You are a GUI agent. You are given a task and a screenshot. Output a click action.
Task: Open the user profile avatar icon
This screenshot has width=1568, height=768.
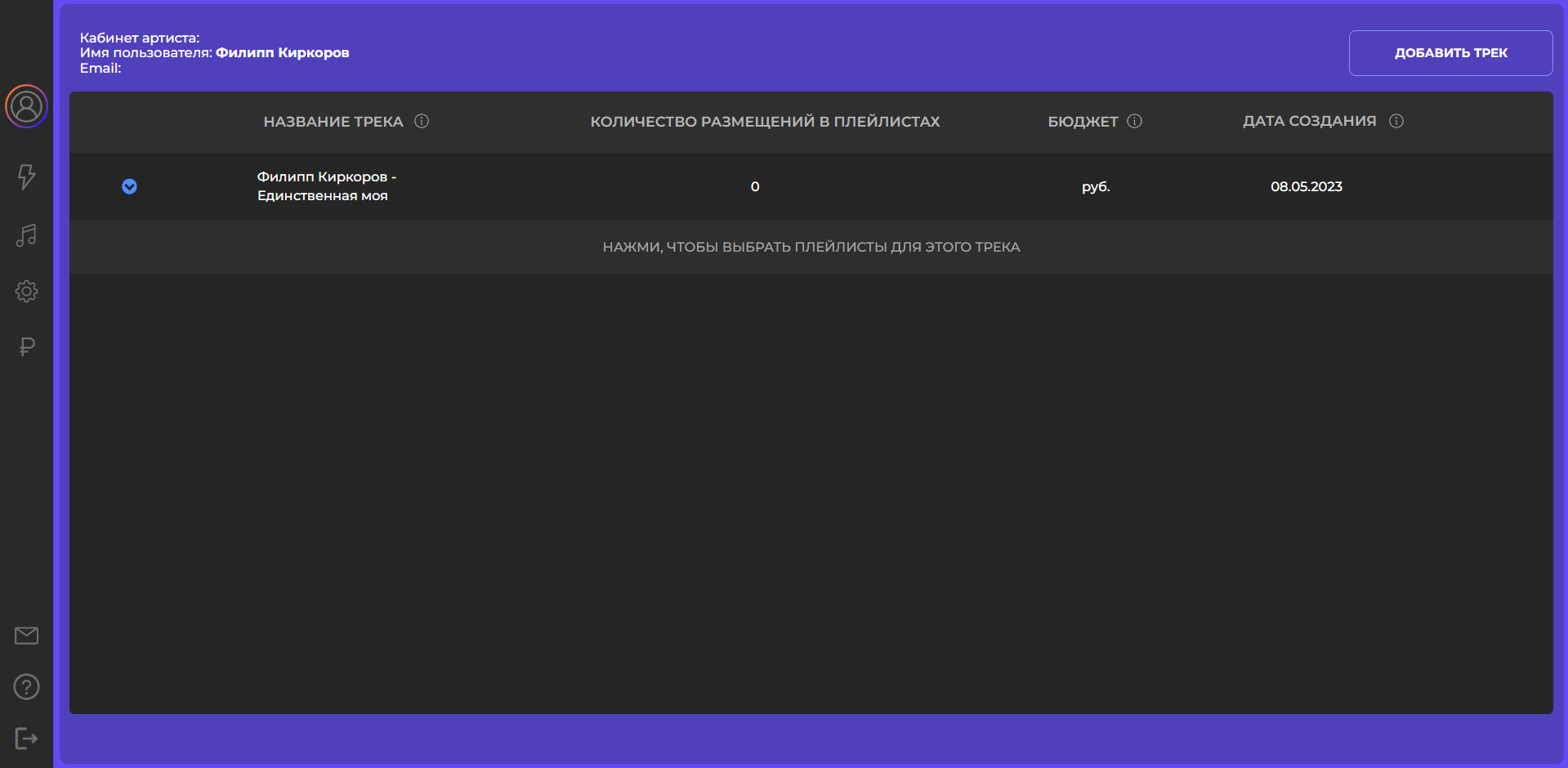(x=26, y=106)
